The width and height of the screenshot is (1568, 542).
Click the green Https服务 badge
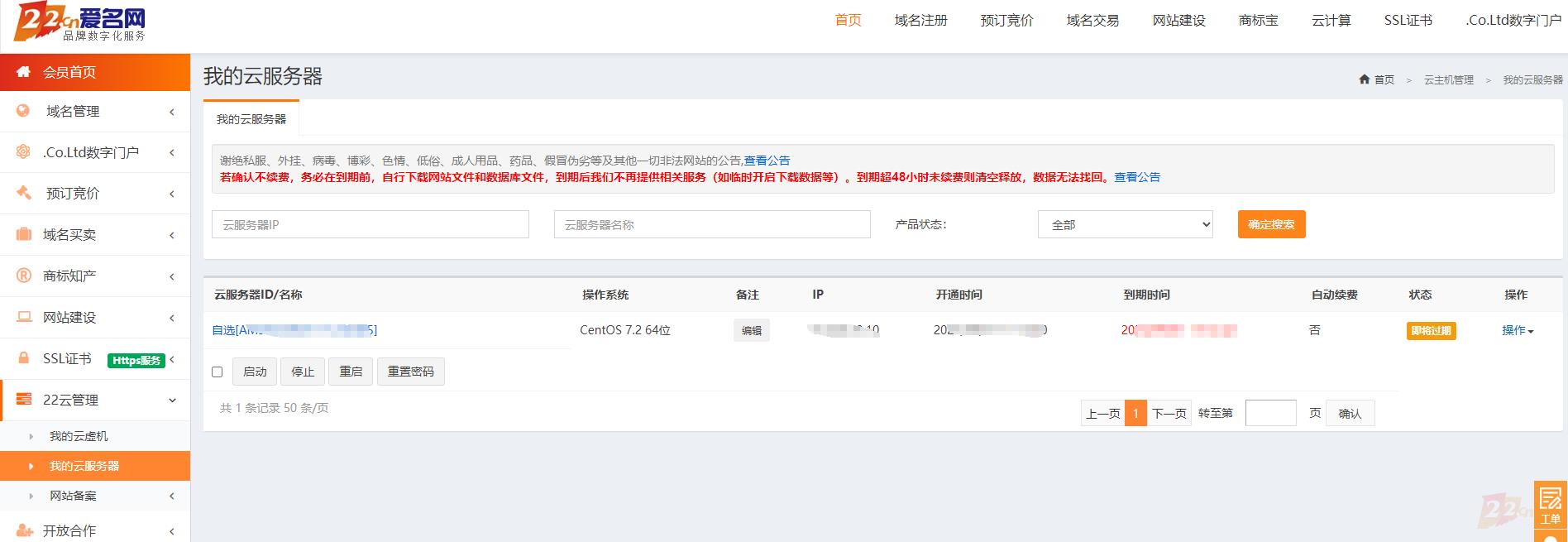136,360
